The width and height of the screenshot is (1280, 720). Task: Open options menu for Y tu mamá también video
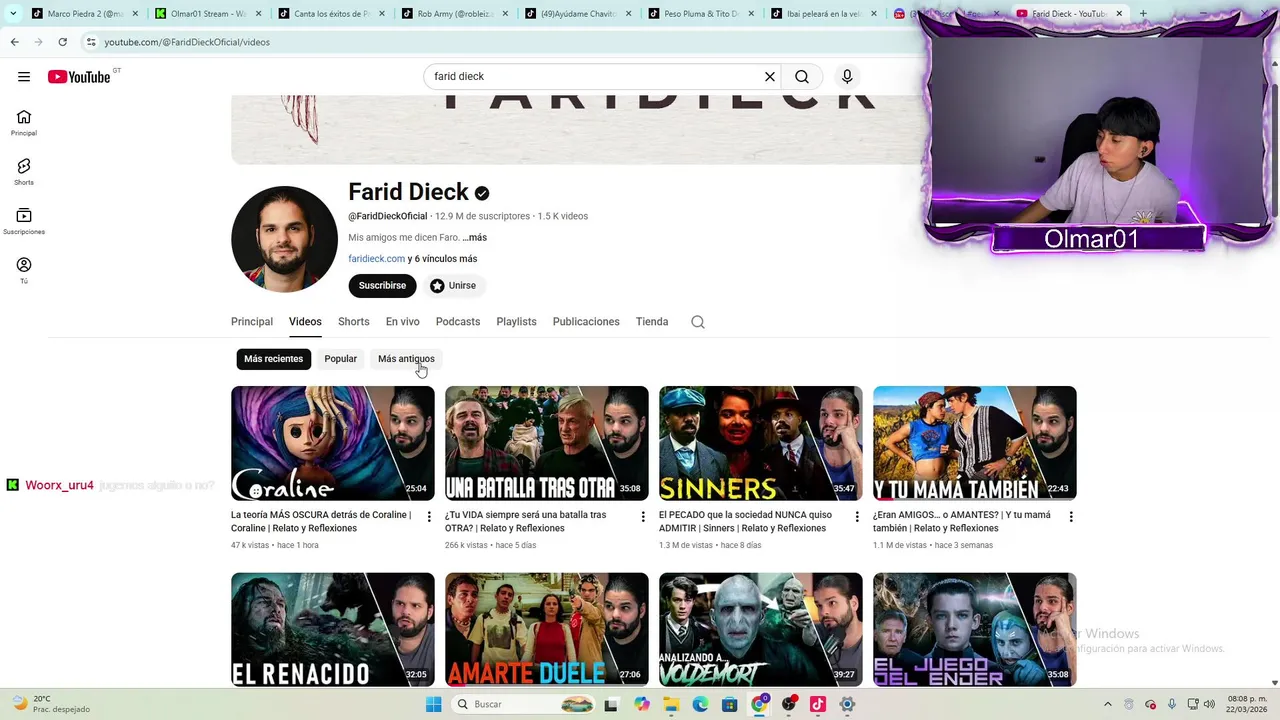1071,517
